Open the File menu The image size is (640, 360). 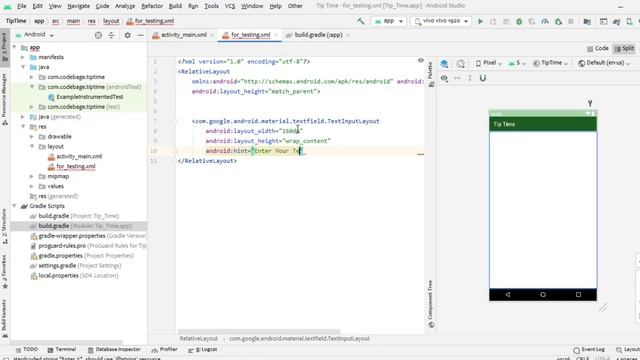22,6
